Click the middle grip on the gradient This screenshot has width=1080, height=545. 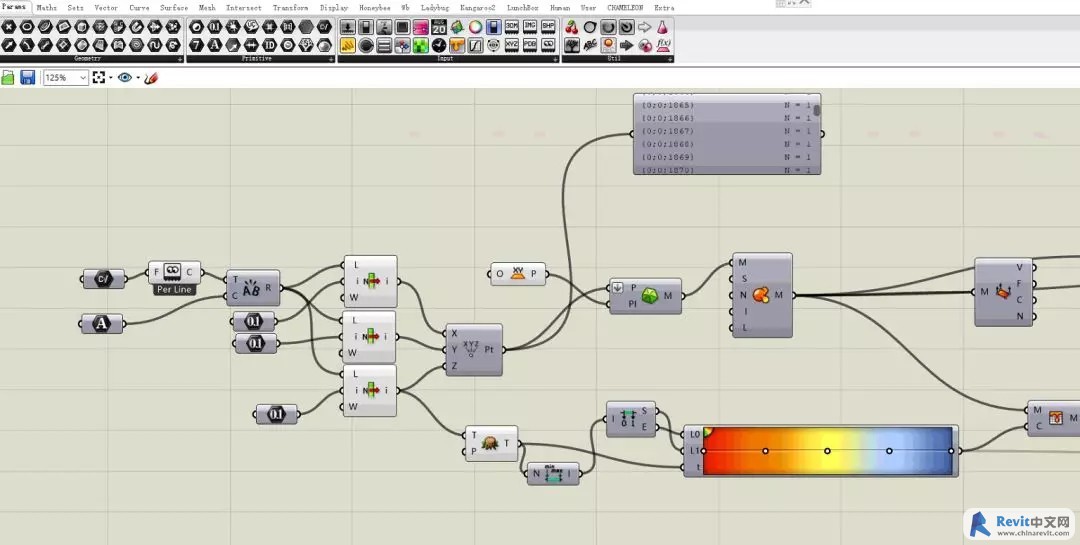828,451
